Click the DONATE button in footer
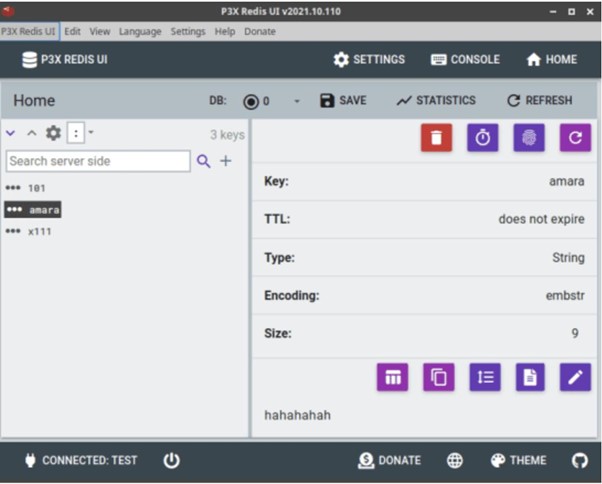 point(389,460)
